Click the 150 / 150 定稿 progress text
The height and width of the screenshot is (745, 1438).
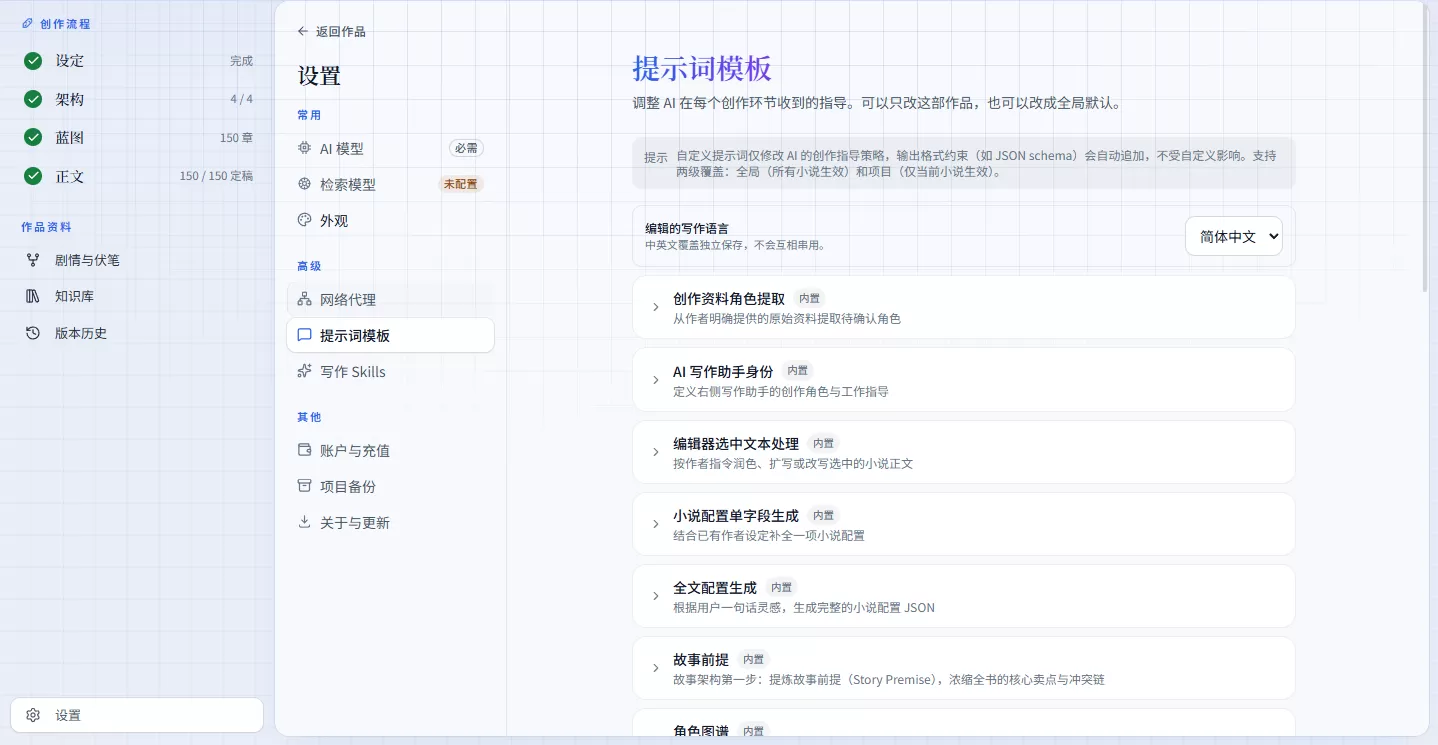click(216, 176)
